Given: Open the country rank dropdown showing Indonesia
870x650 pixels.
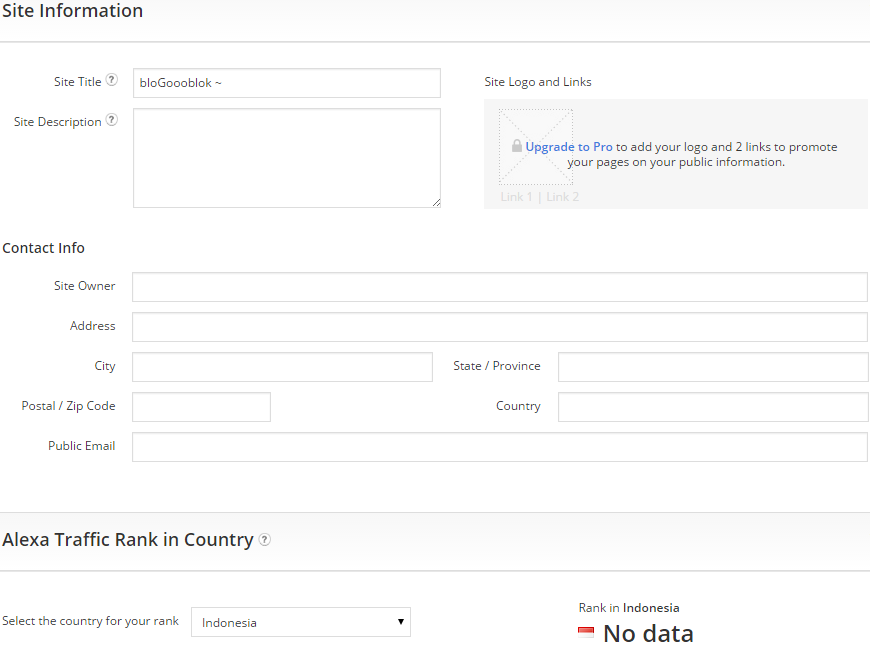Looking at the screenshot, I should click(301, 622).
